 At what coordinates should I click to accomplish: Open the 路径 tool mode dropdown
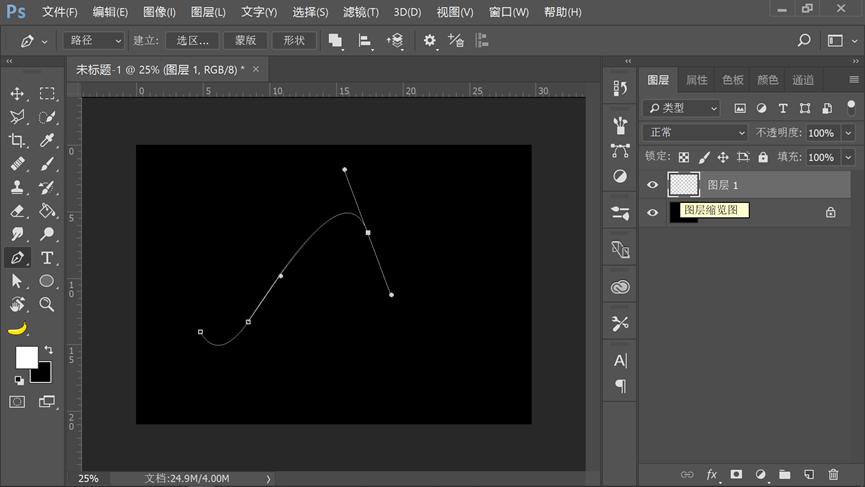point(94,40)
